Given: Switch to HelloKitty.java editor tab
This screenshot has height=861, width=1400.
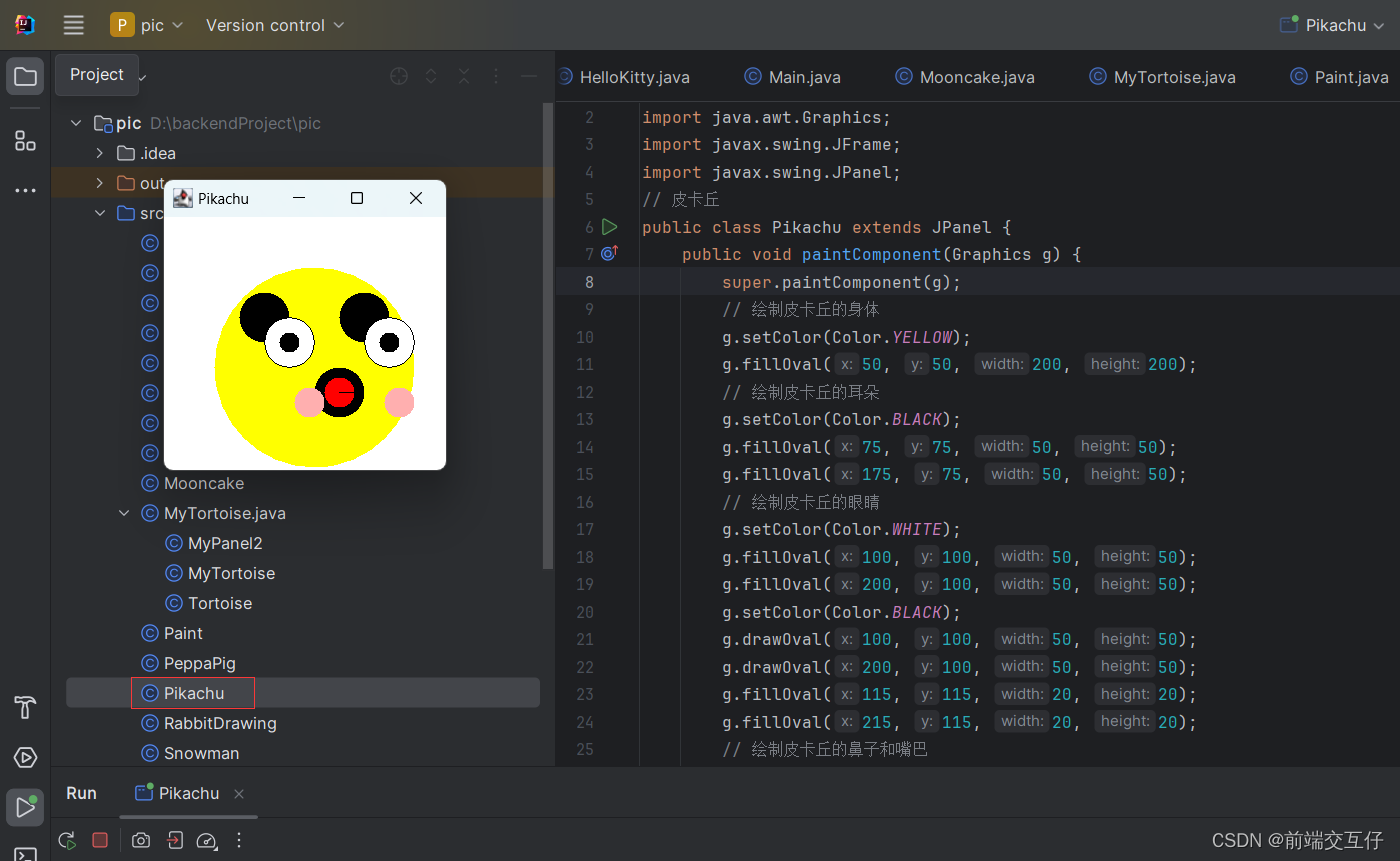Looking at the screenshot, I should tap(624, 77).
